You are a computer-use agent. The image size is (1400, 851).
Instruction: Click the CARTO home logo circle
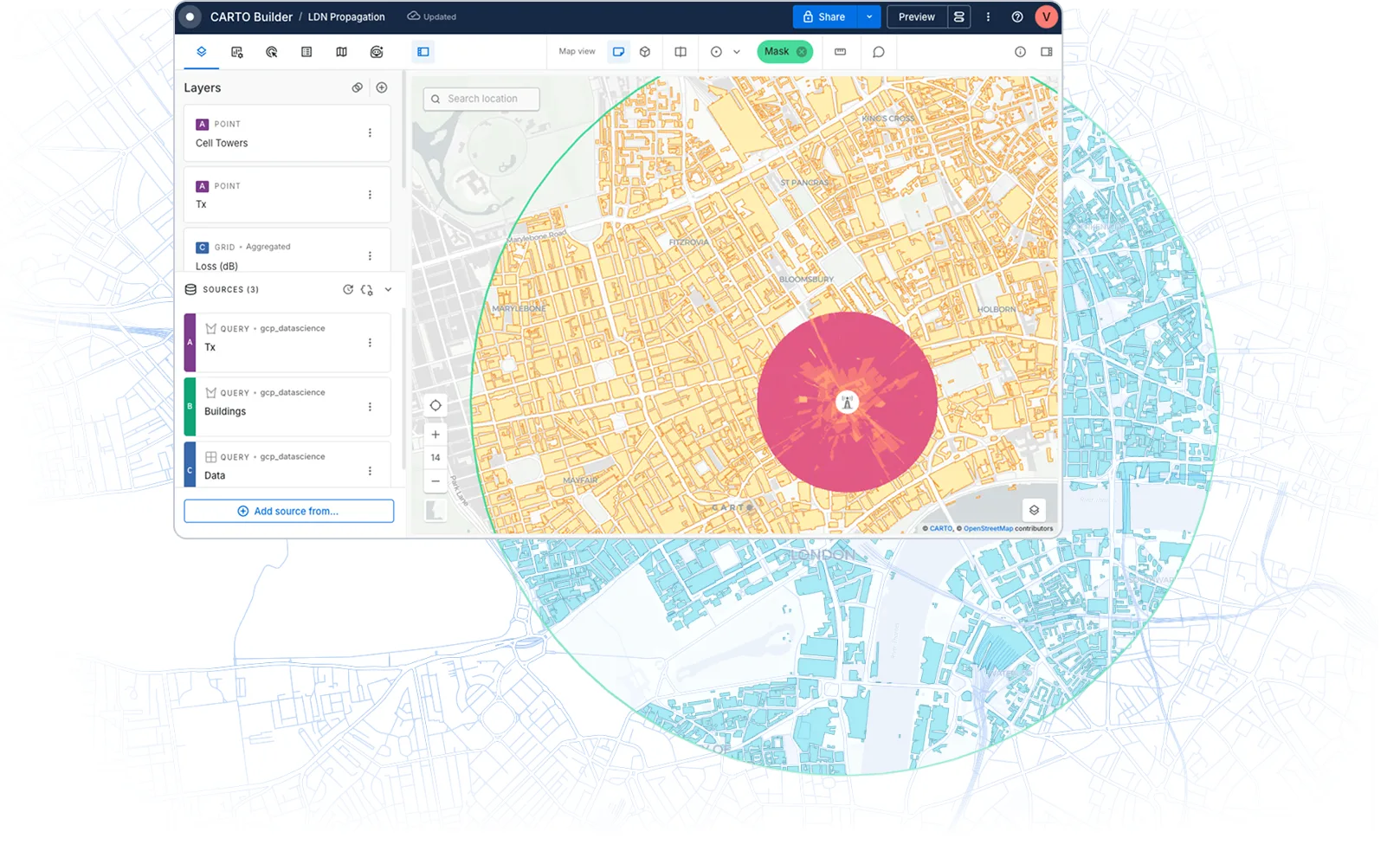(x=190, y=16)
